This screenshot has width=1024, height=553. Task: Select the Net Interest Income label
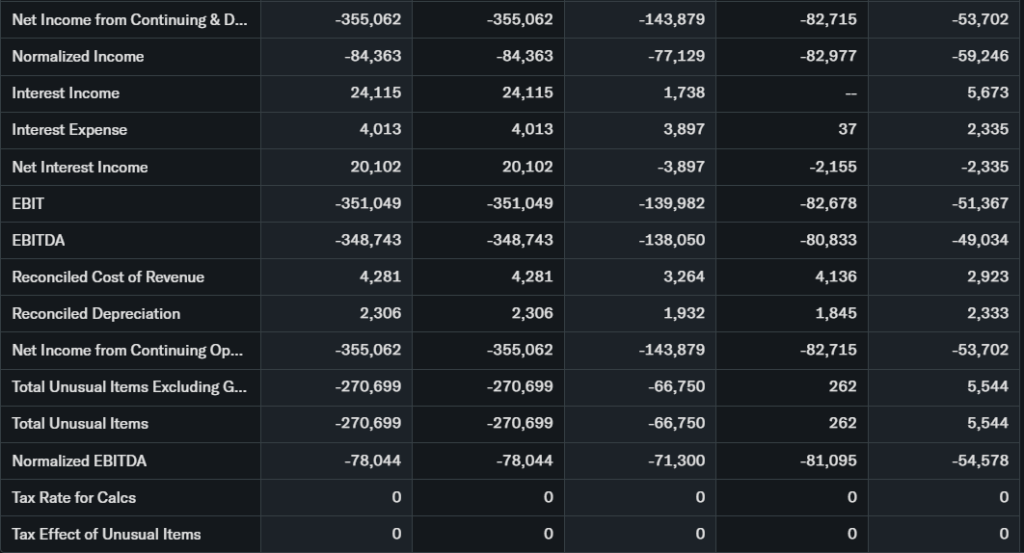point(80,167)
